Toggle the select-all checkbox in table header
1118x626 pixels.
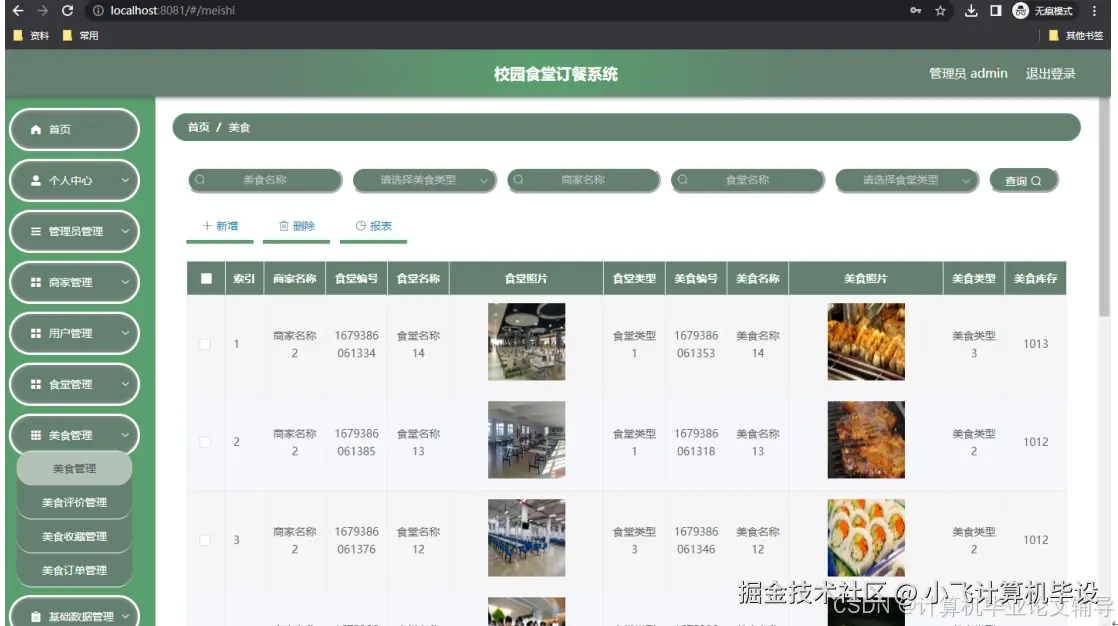point(205,278)
